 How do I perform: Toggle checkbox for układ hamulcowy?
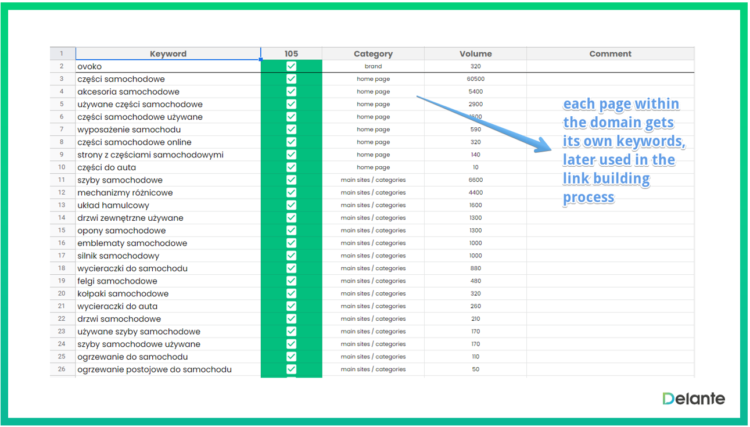tap(291, 205)
